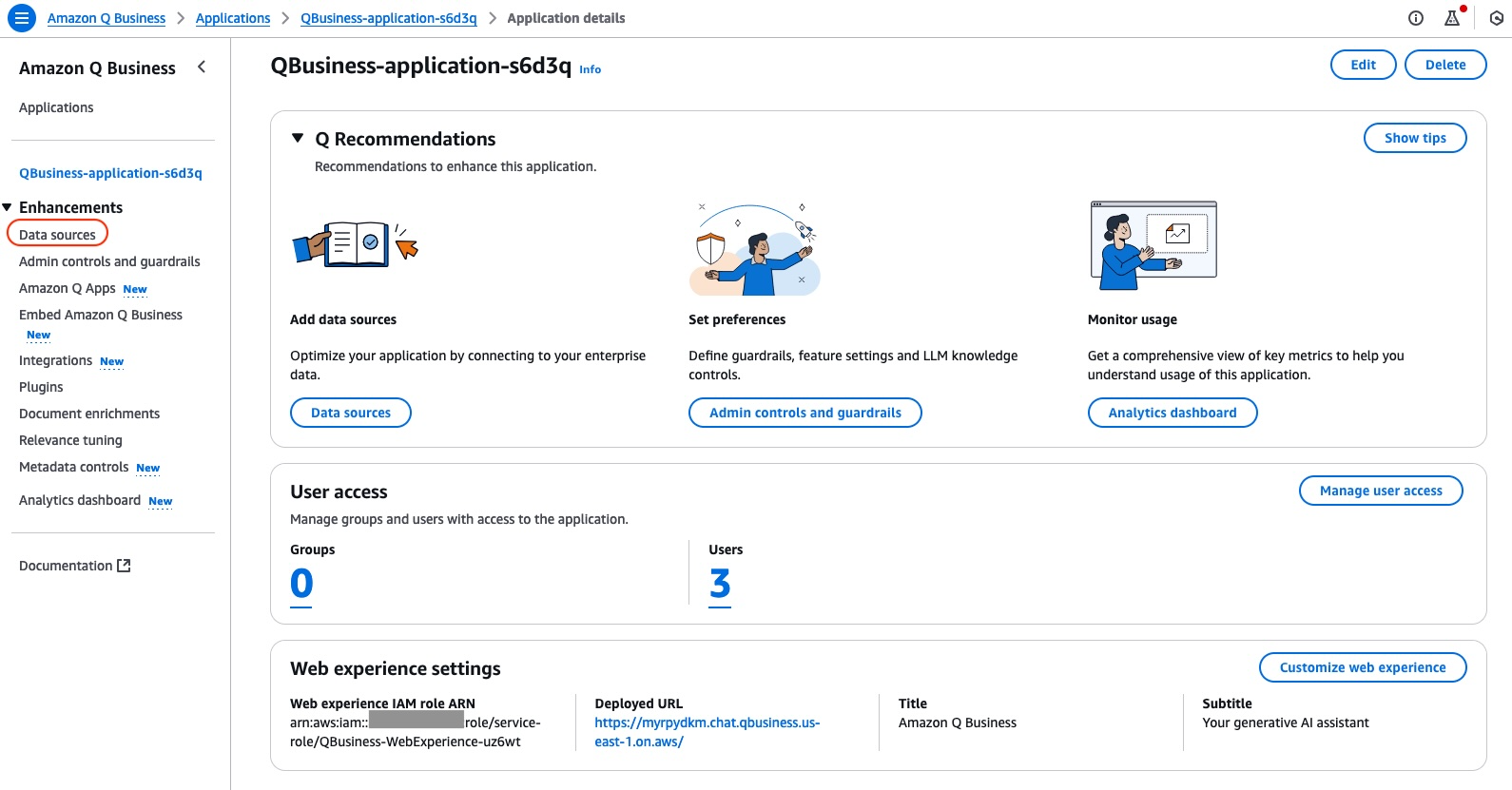Viewport: 1512px width, 790px height.
Task: Click the New badge beside Integrations
Action: point(112,361)
